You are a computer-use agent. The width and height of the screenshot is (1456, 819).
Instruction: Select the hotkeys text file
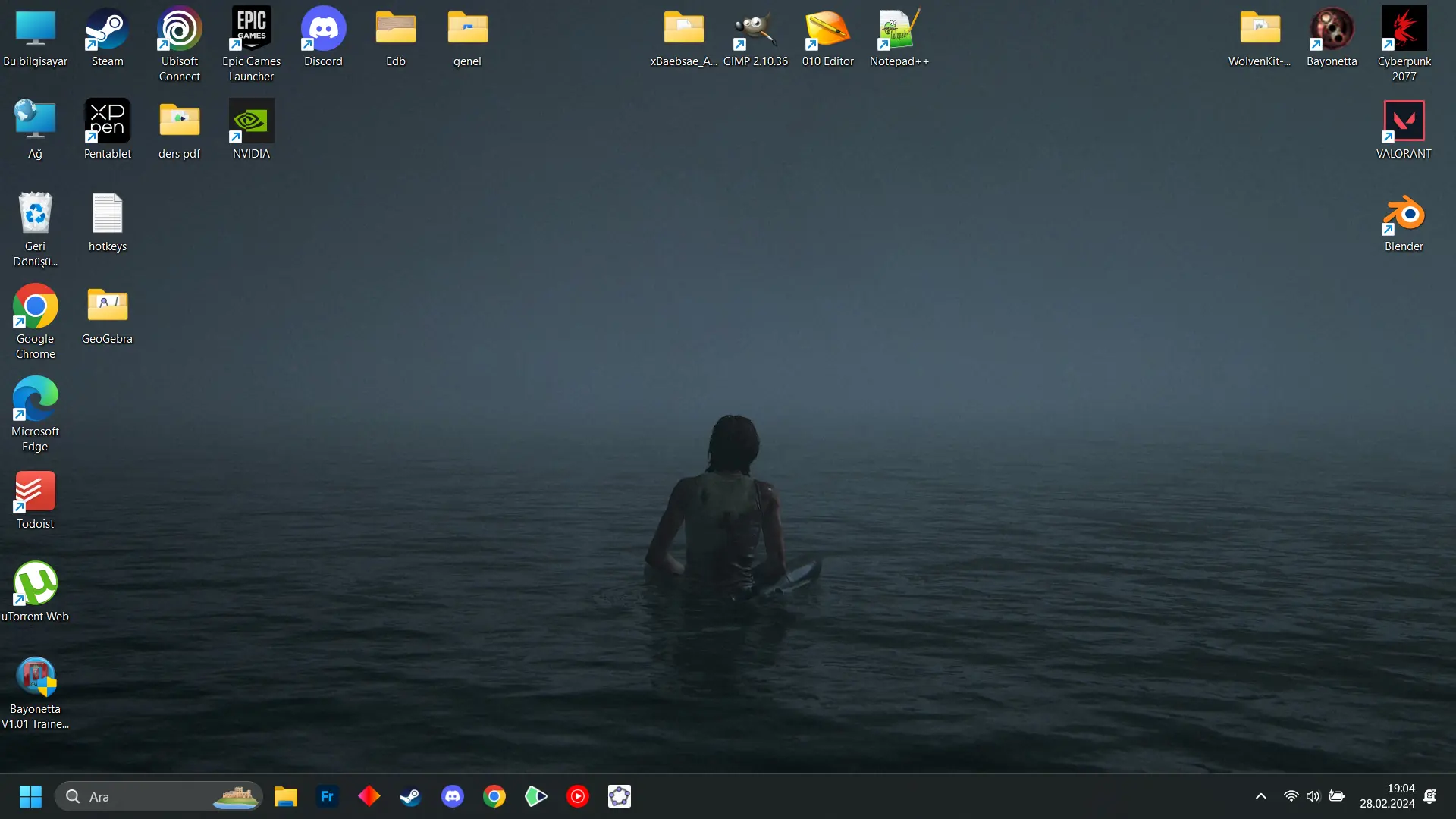coord(108,223)
